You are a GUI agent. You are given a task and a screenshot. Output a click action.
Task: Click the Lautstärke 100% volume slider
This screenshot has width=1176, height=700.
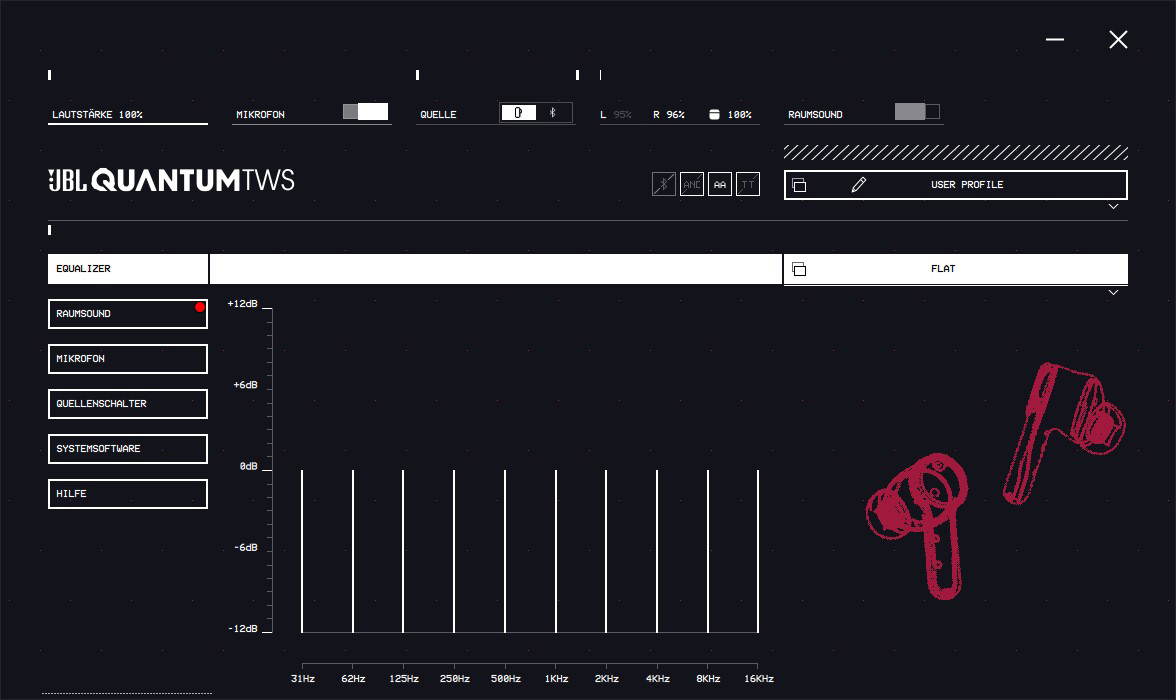128,116
